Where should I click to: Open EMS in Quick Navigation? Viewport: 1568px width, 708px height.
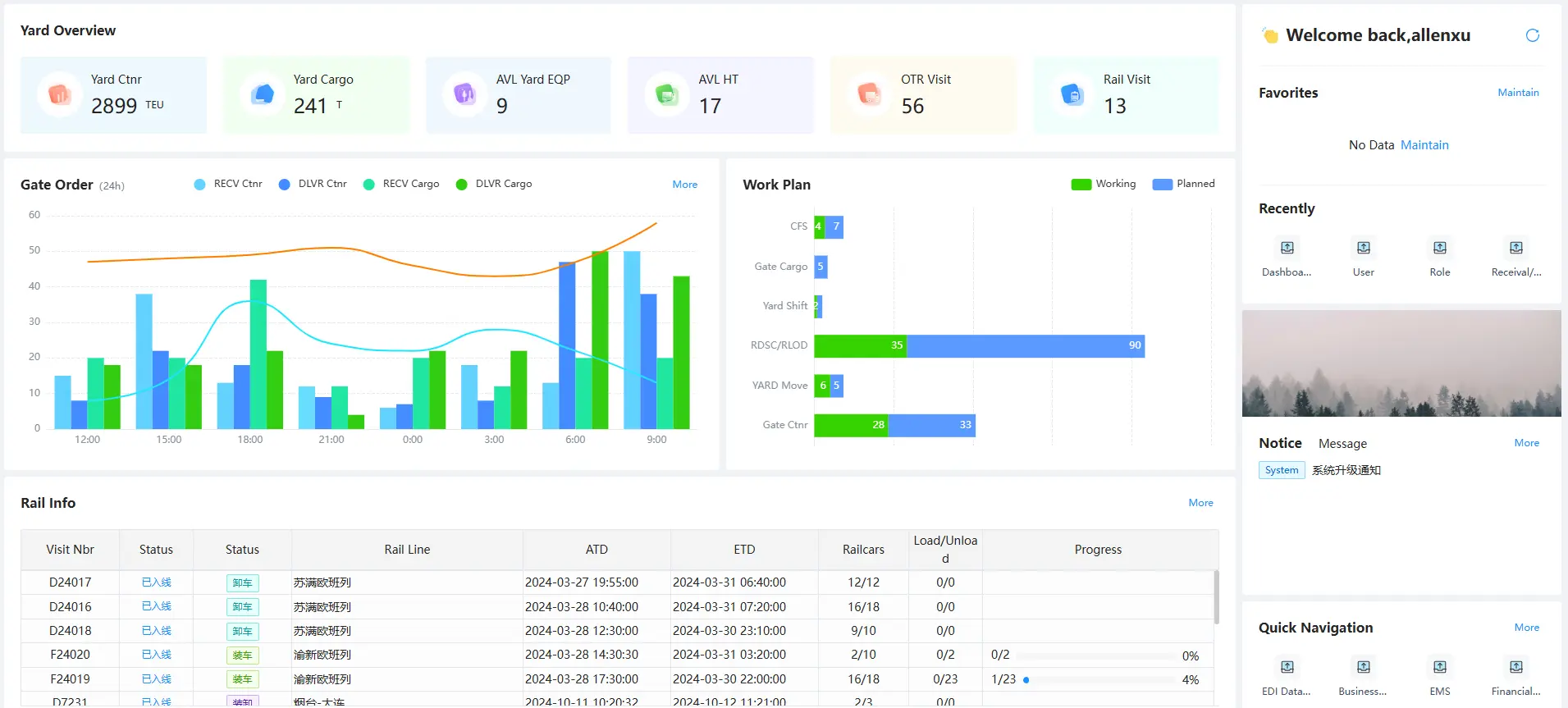click(x=1439, y=677)
